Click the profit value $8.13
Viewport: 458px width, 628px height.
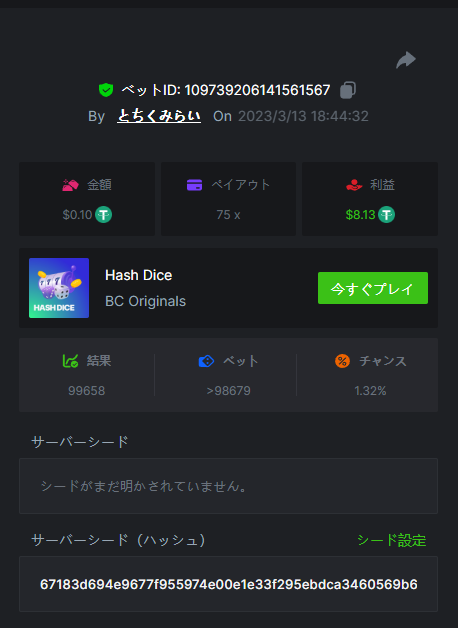360,215
